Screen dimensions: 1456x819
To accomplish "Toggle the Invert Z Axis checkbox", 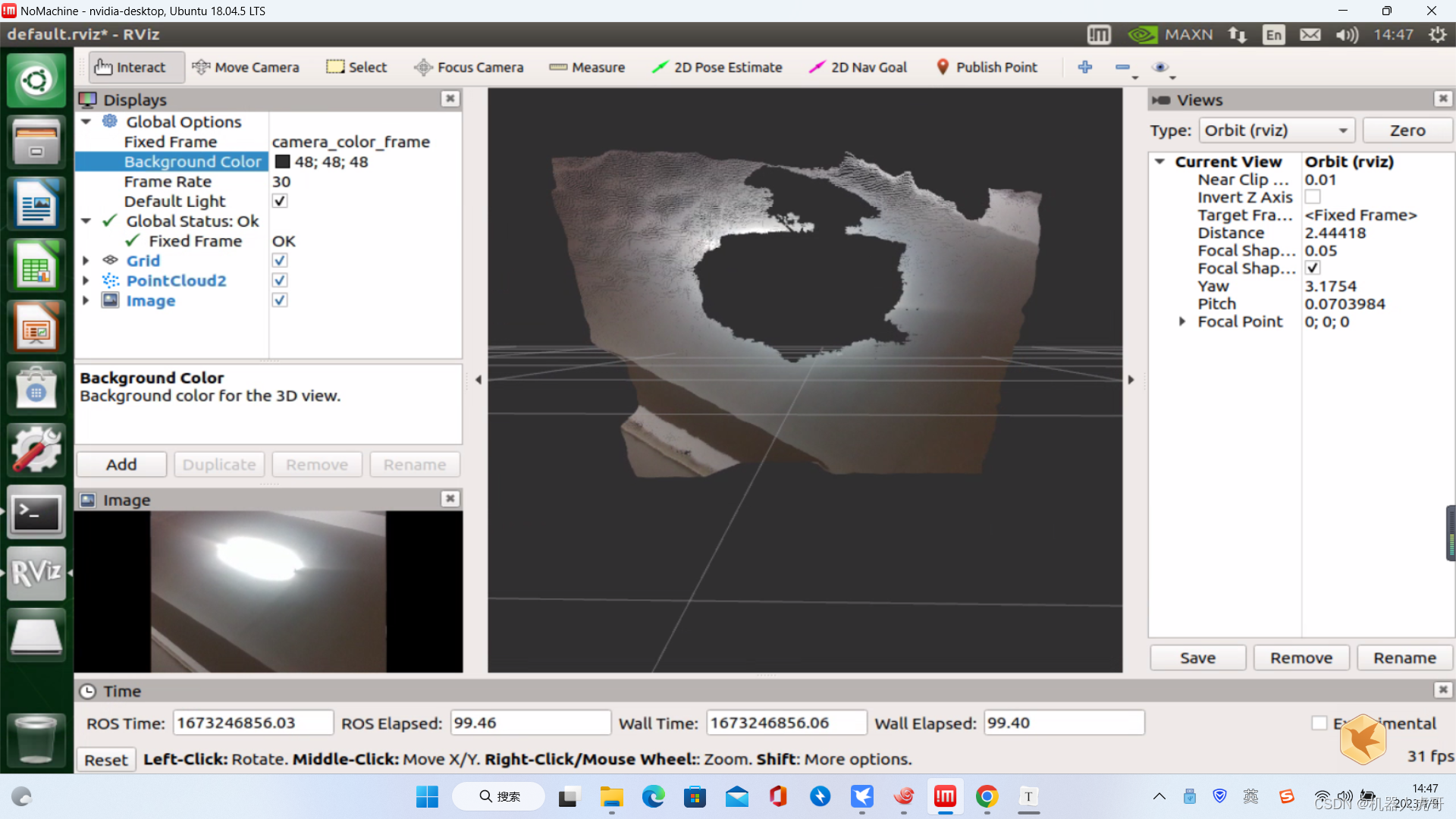I will click(x=1313, y=197).
